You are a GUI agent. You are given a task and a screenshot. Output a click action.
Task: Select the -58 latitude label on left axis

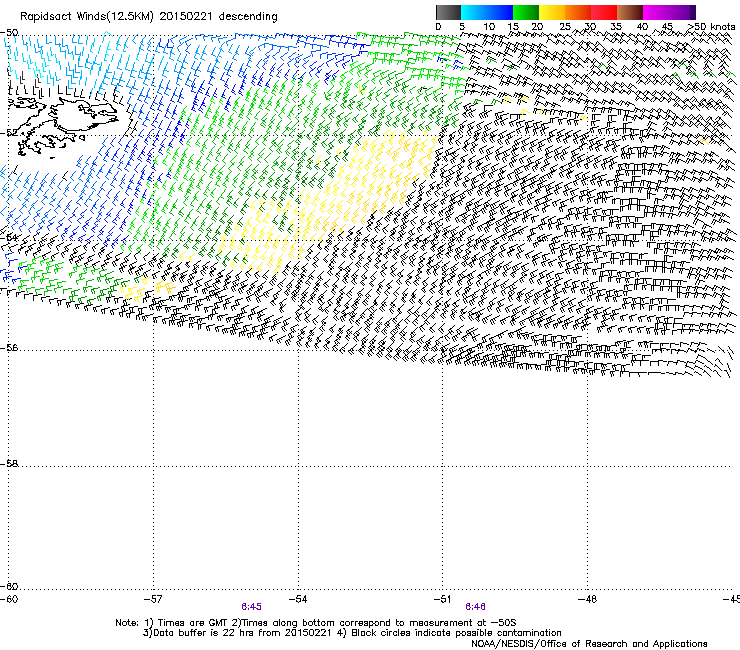(x=9, y=464)
